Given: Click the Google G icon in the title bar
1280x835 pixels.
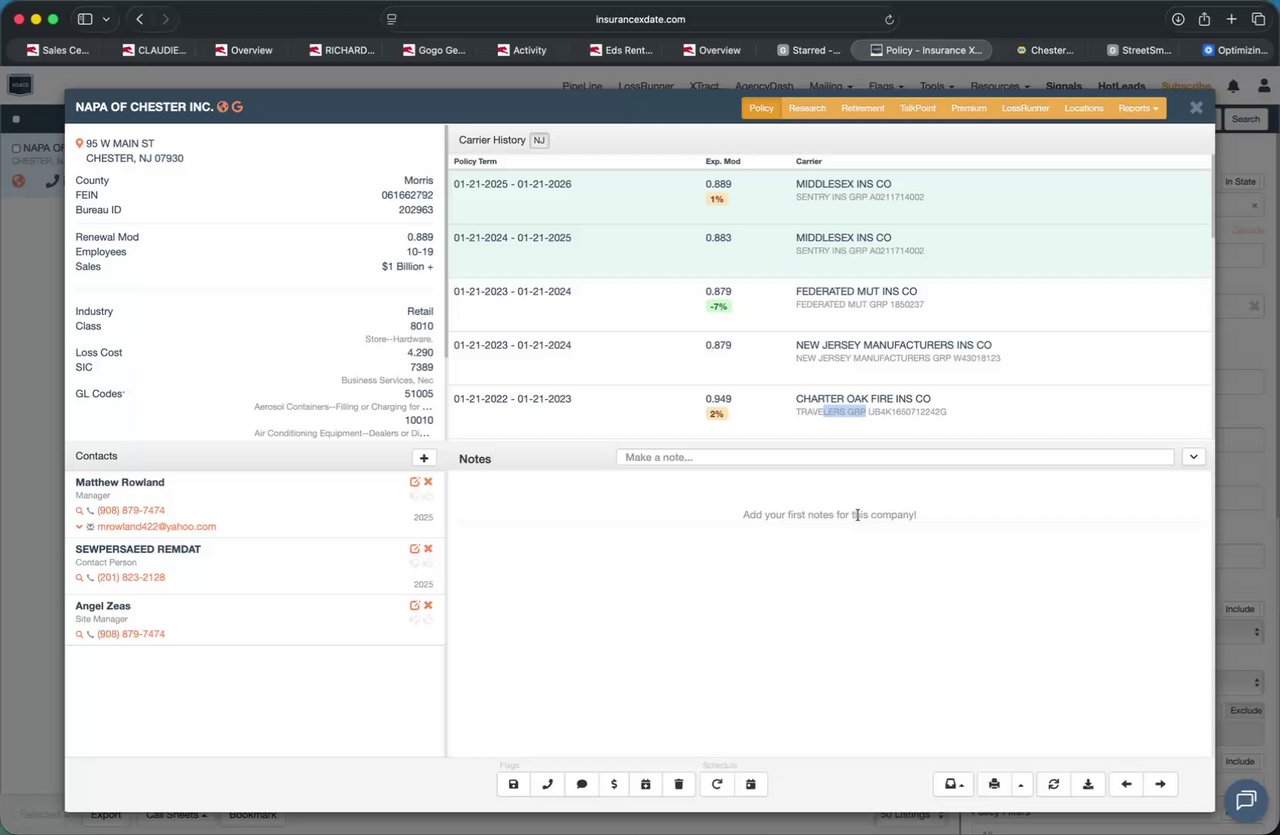Looking at the screenshot, I should [238, 107].
